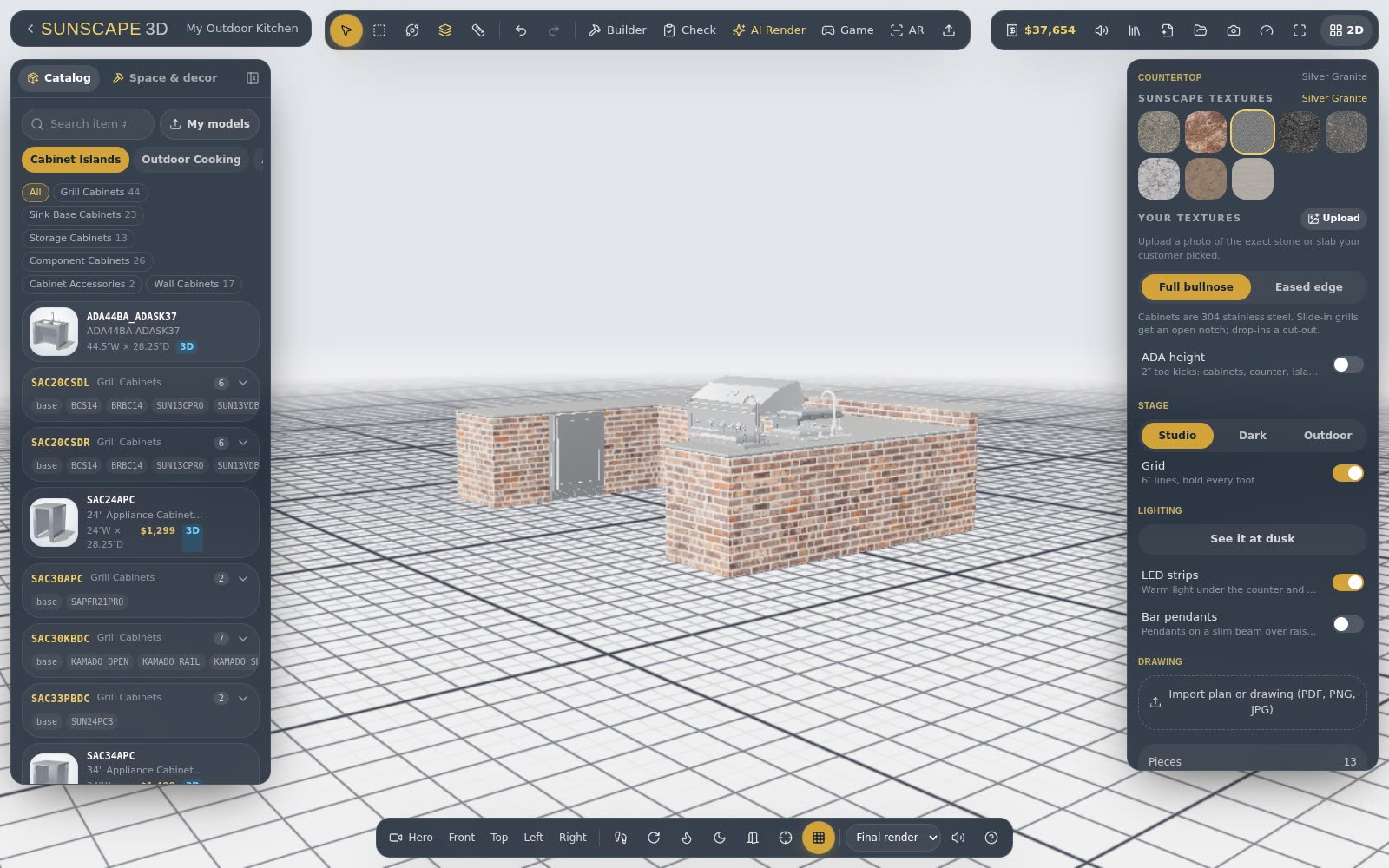The width and height of the screenshot is (1389, 868).
Task: Open the Final render dropdown
Action: 893,838
